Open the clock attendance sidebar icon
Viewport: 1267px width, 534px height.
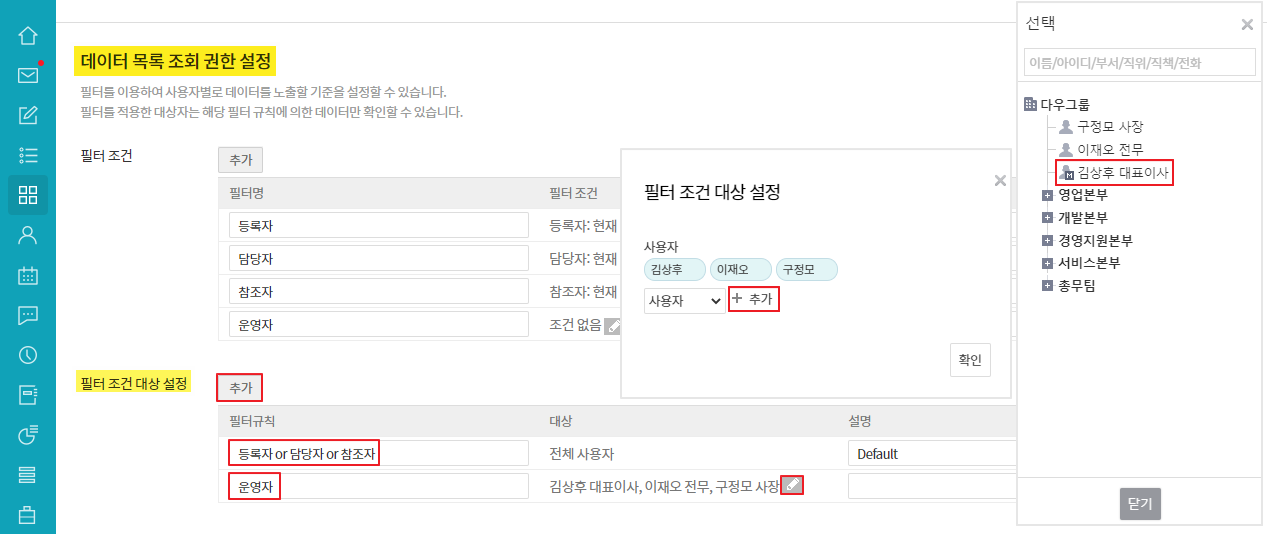tap(28, 355)
